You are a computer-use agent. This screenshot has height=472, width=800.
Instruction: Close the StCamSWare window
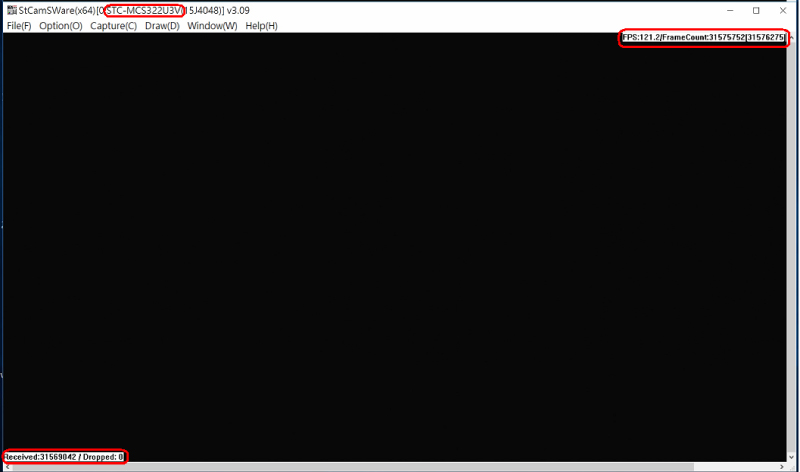(783, 10)
